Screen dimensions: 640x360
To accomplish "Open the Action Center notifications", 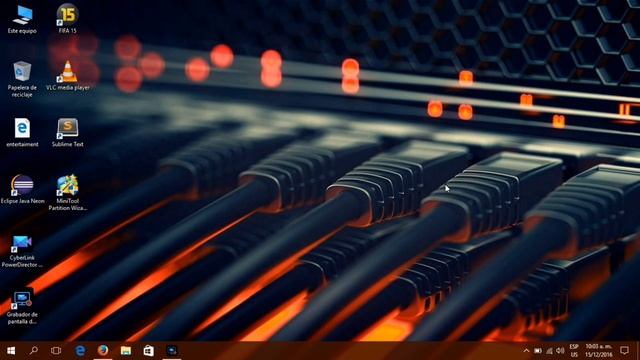I will [x=624, y=351].
